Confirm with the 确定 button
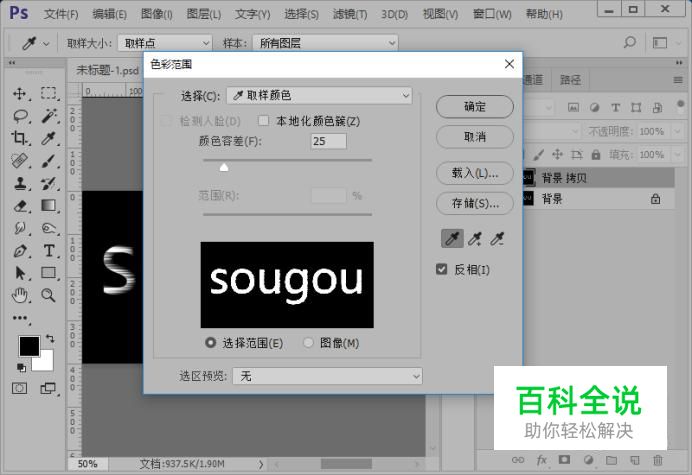Viewport: 692px width, 475px height. click(x=475, y=106)
